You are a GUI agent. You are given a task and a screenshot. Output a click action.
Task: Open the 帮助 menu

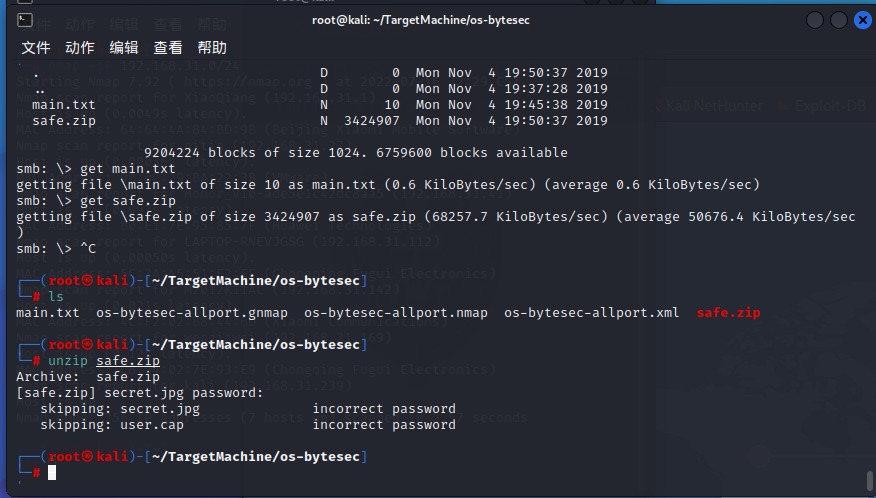click(212, 48)
